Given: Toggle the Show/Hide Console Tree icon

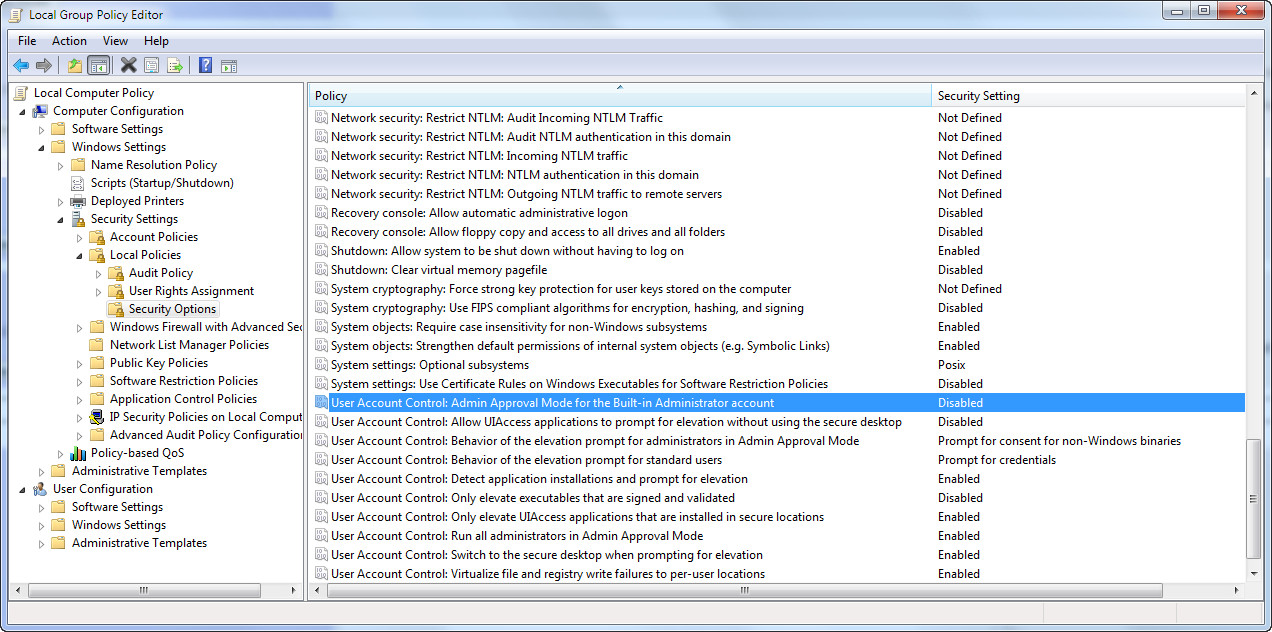Looking at the screenshot, I should pyautogui.click(x=98, y=66).
